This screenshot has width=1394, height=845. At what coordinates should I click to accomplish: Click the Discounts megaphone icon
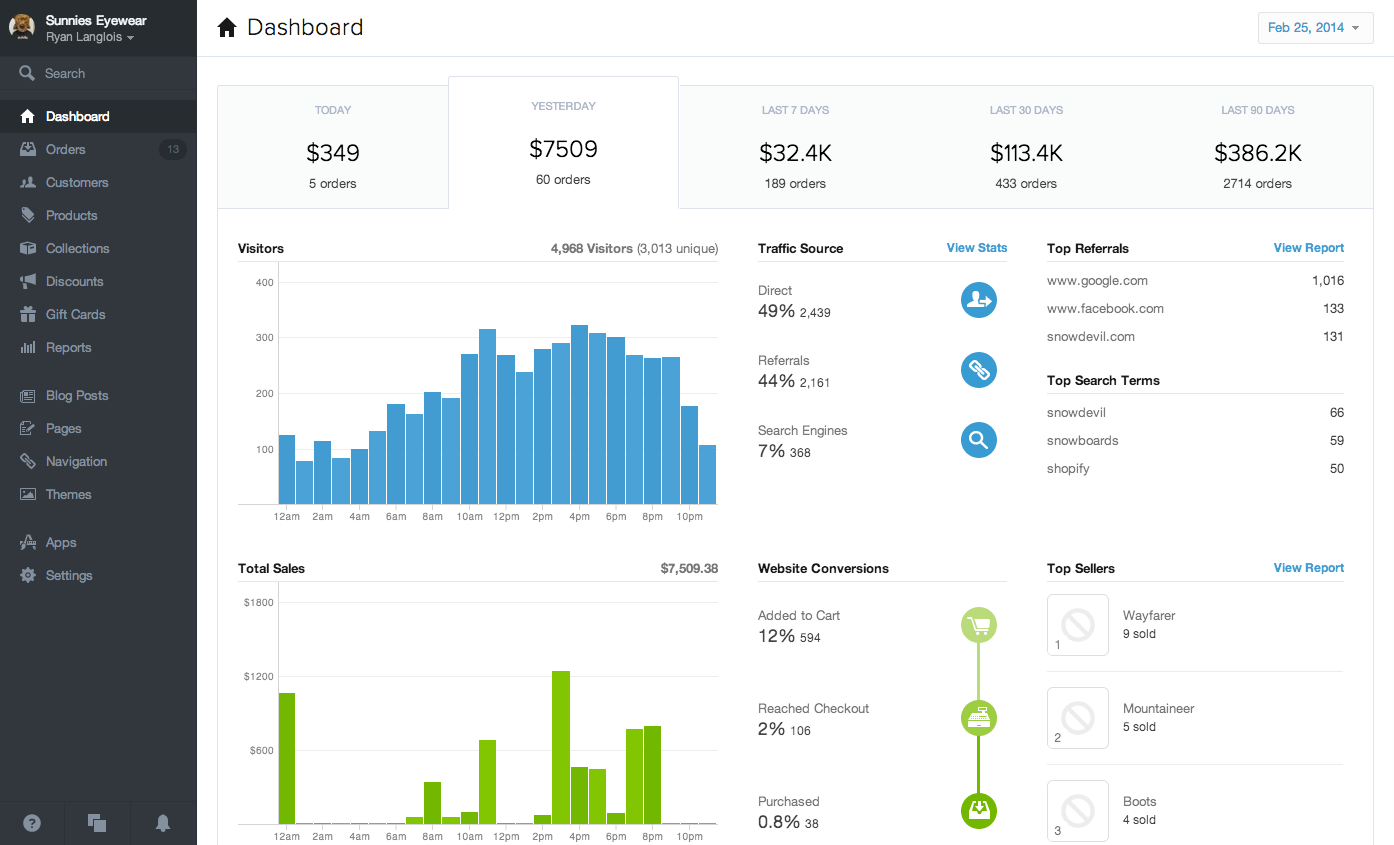coord(27,281)
